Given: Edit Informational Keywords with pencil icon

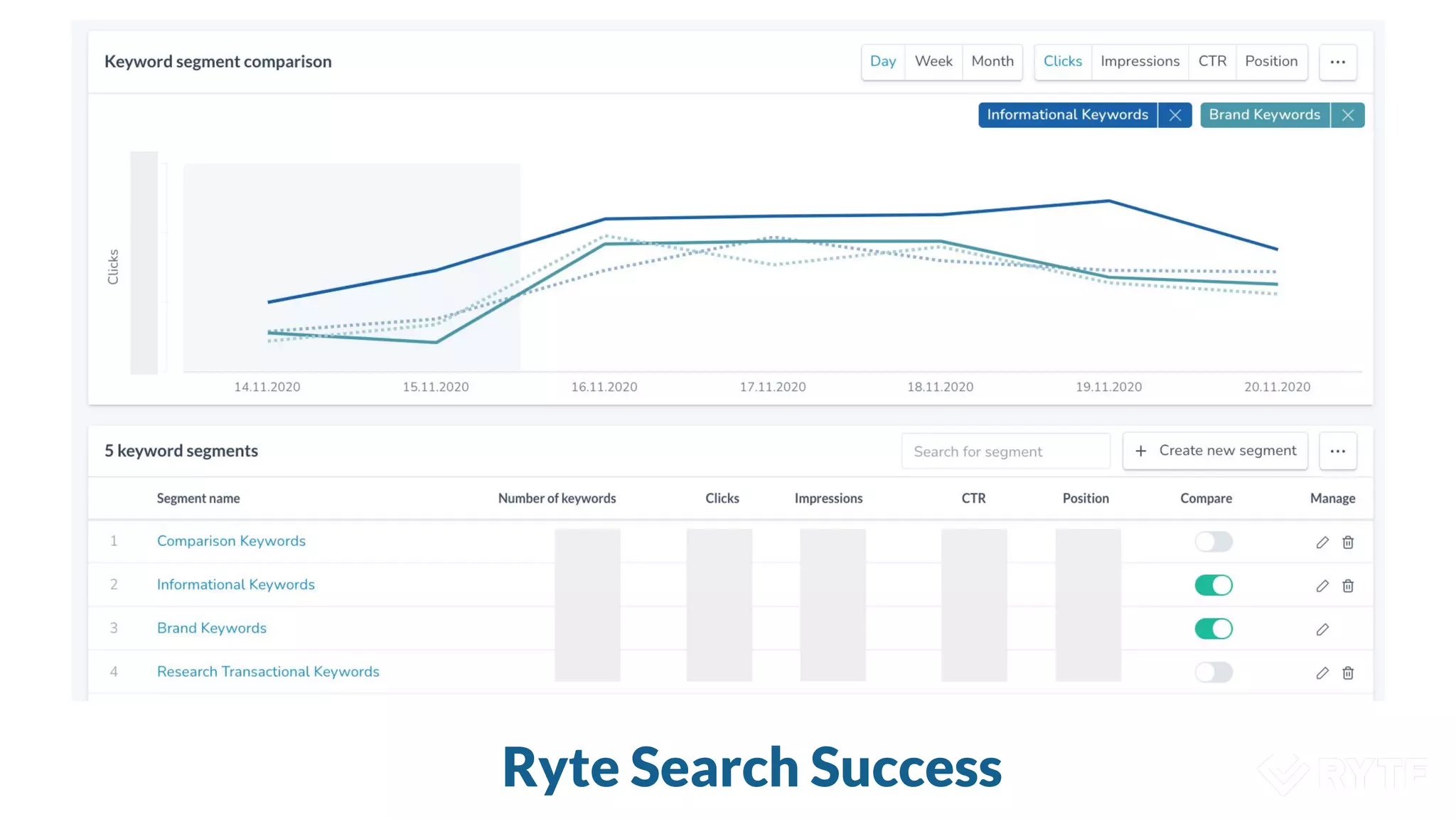Looking at the screenshot, I should (1322, 586).
